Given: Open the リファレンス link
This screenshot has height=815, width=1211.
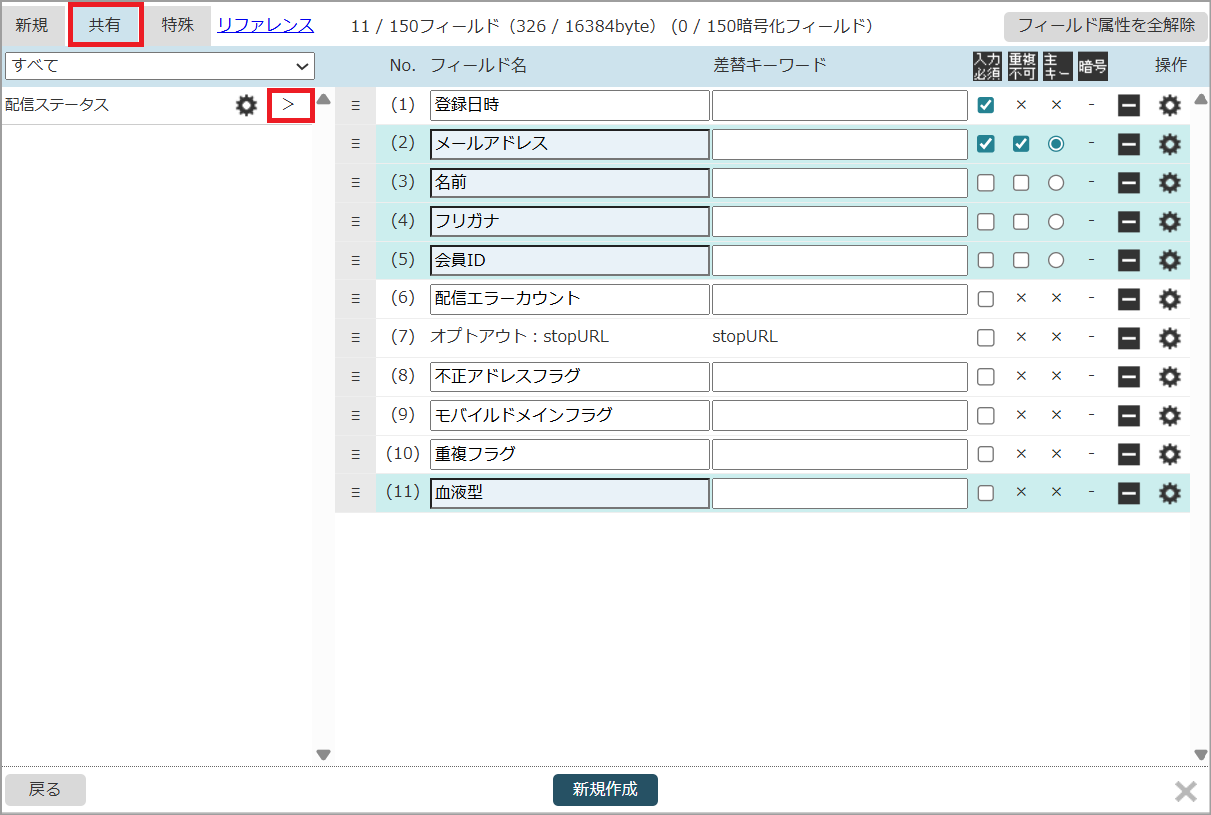Looking at the screenshot, I should [265, 25].
